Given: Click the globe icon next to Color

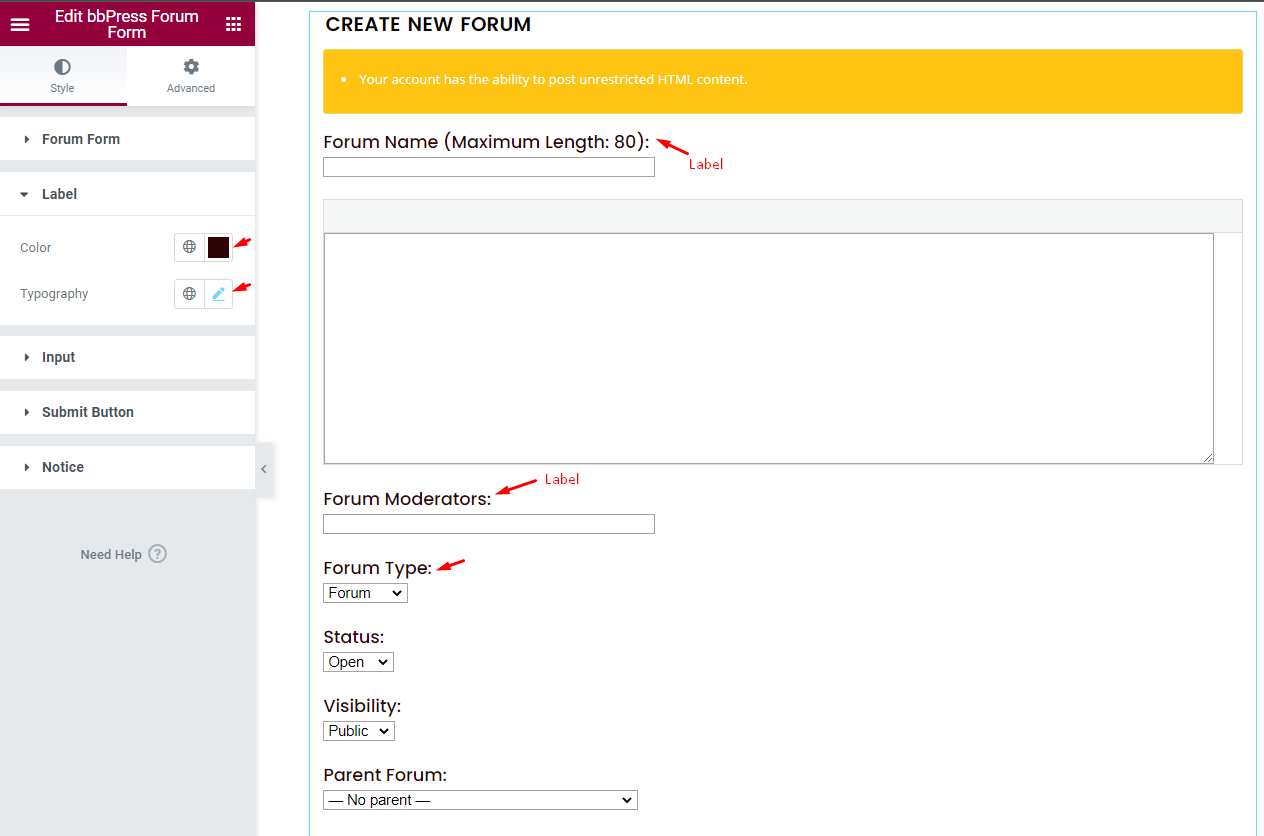Looking at the screenshot, I should coord(189,247).
